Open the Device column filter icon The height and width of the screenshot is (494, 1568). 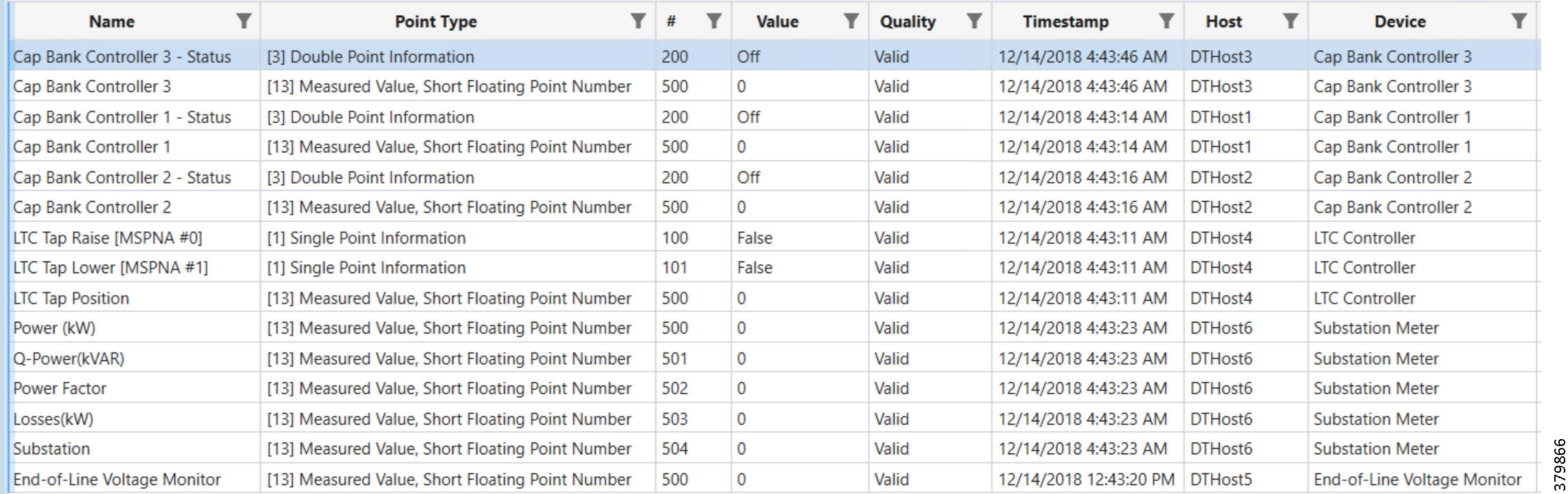point(1519,21)
